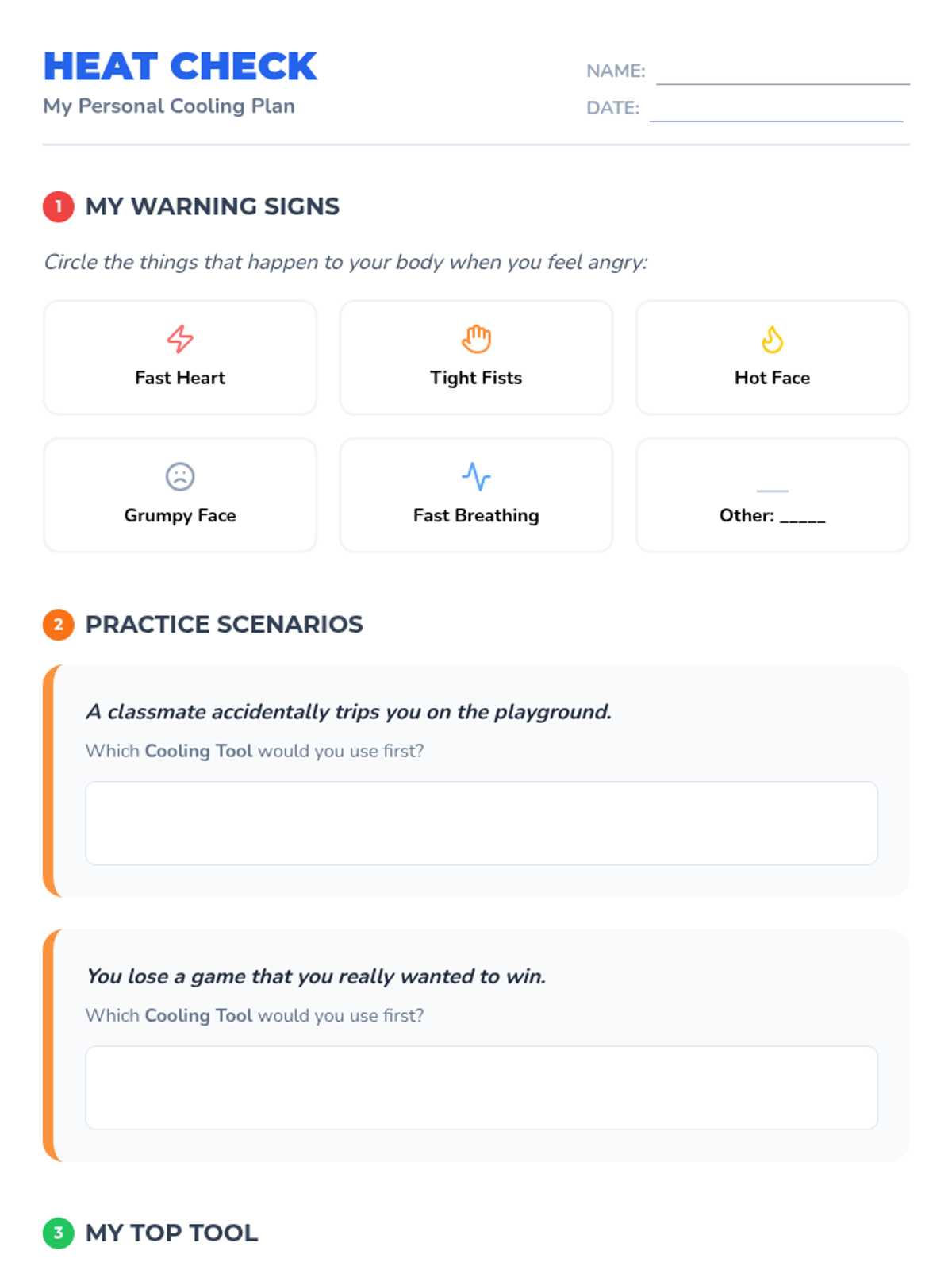Viewport: 952px width, 1270px height.
Task: Click the lightning bolt Fast Heart icon
Action: pos(180,339)
